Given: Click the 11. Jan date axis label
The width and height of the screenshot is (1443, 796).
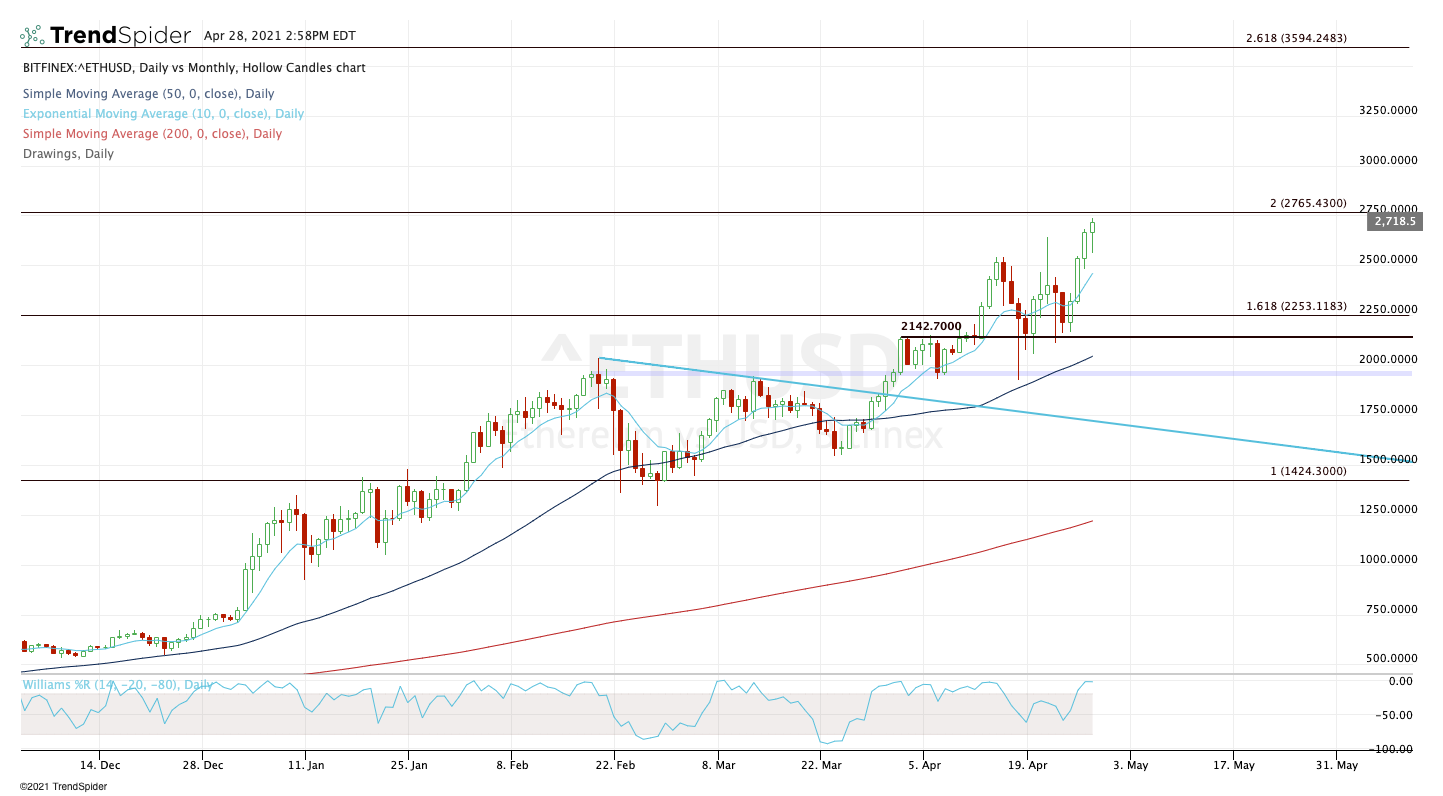Looking at the screenshot, I should (305, 765).
